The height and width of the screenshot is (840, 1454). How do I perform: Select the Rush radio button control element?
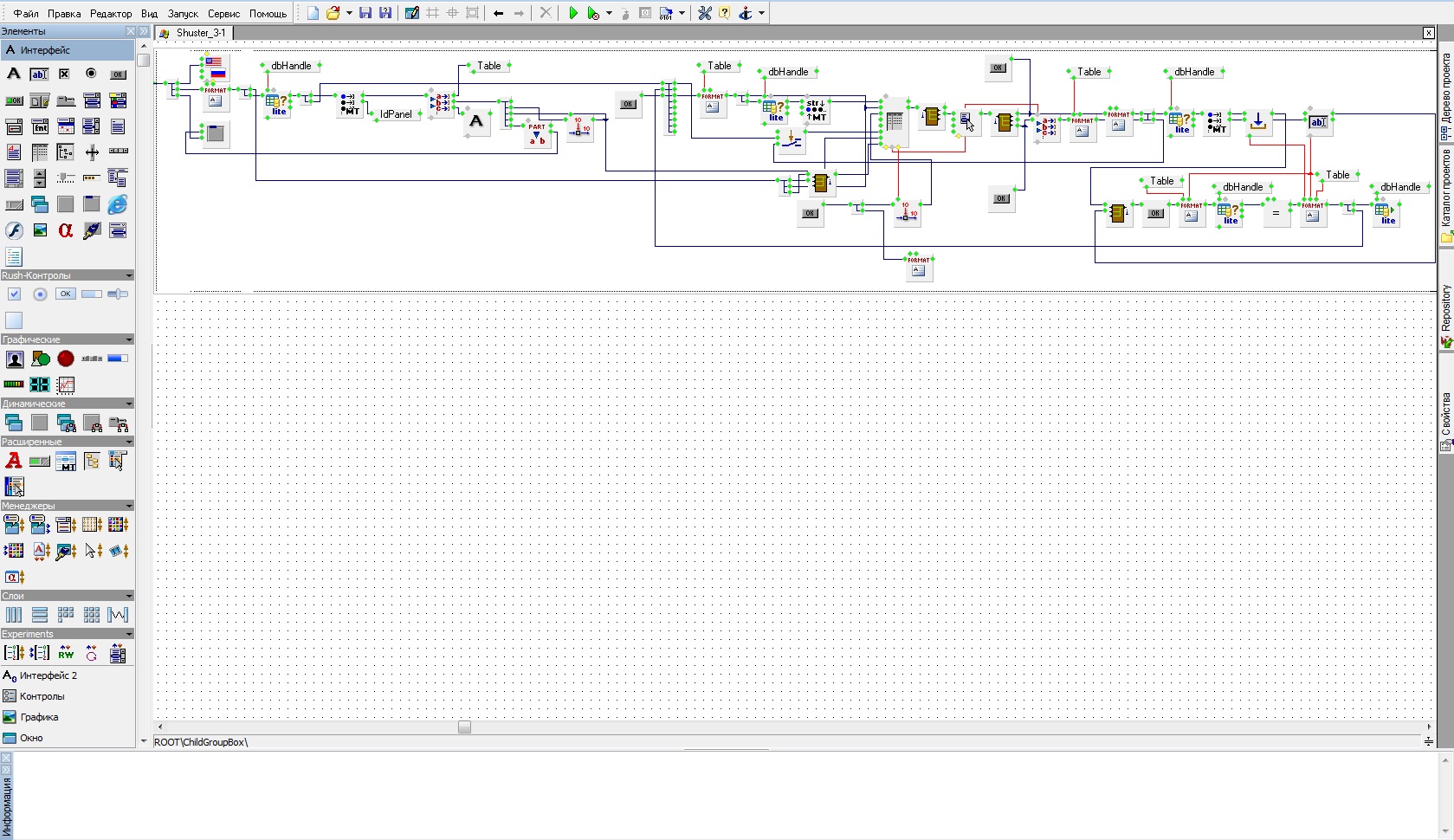40,294
